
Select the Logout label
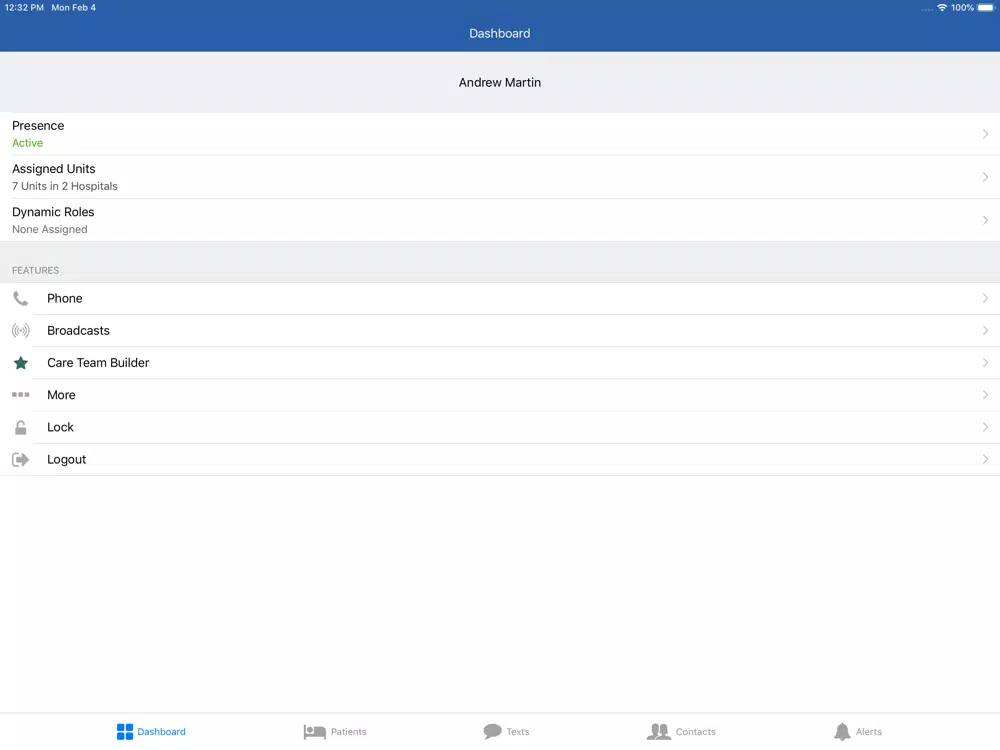[x=66, y=459]
